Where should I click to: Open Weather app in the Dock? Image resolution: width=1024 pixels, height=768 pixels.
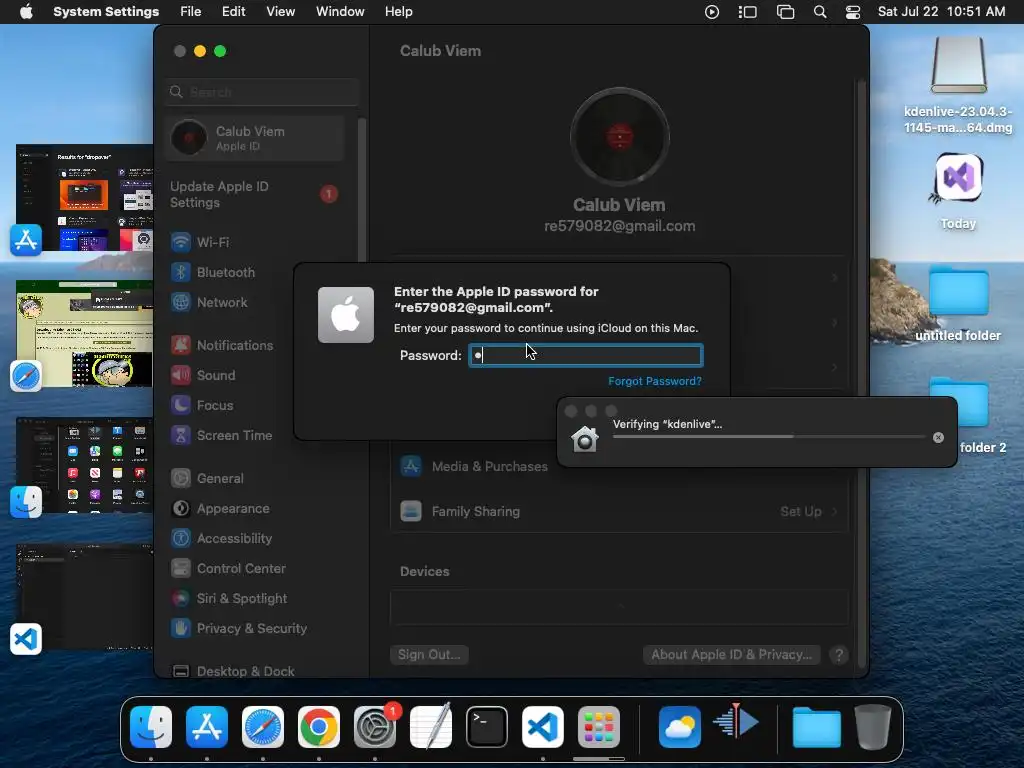click(680, 727)
